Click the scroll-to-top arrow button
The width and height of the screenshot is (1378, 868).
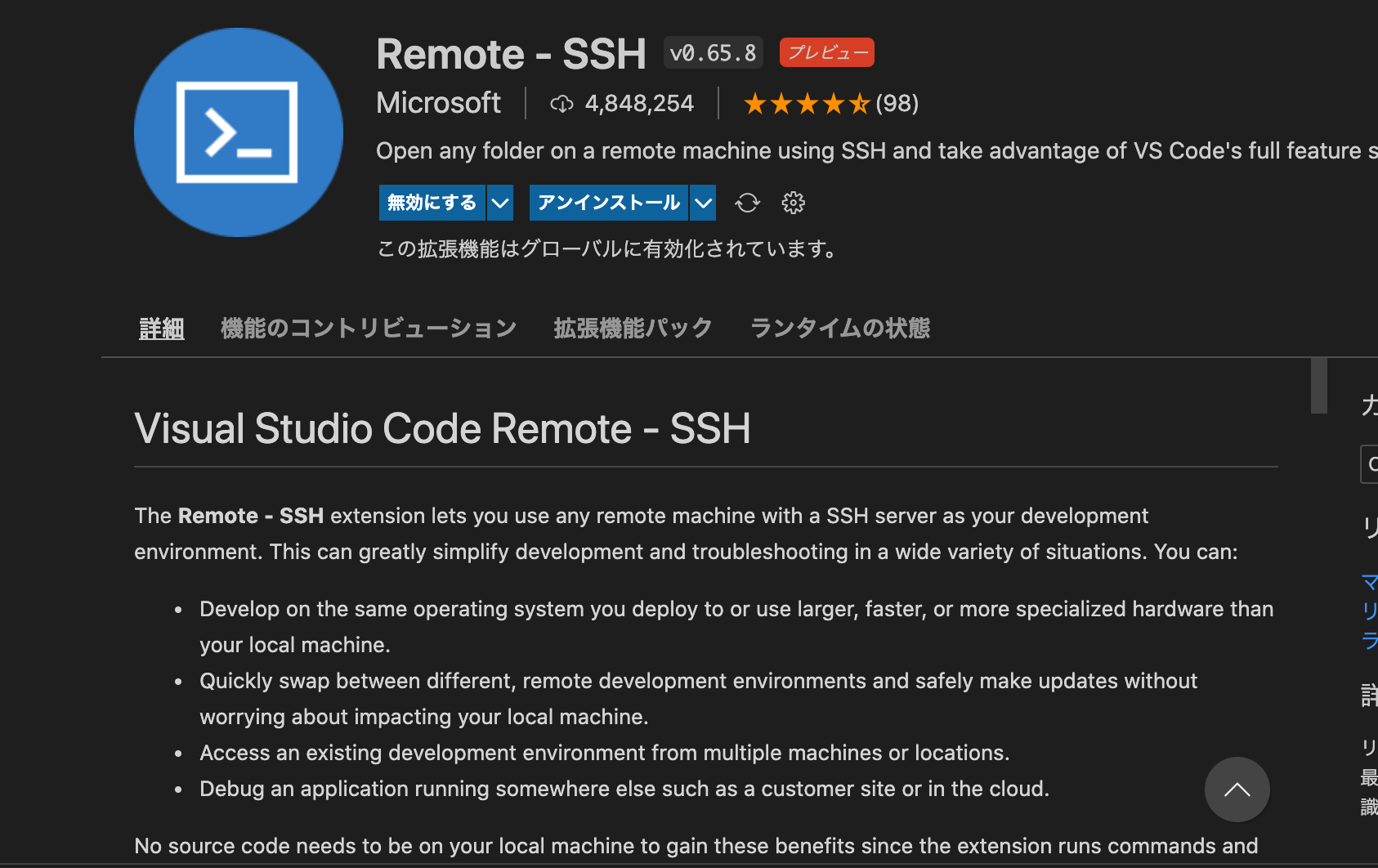(x=1237, y=790)
